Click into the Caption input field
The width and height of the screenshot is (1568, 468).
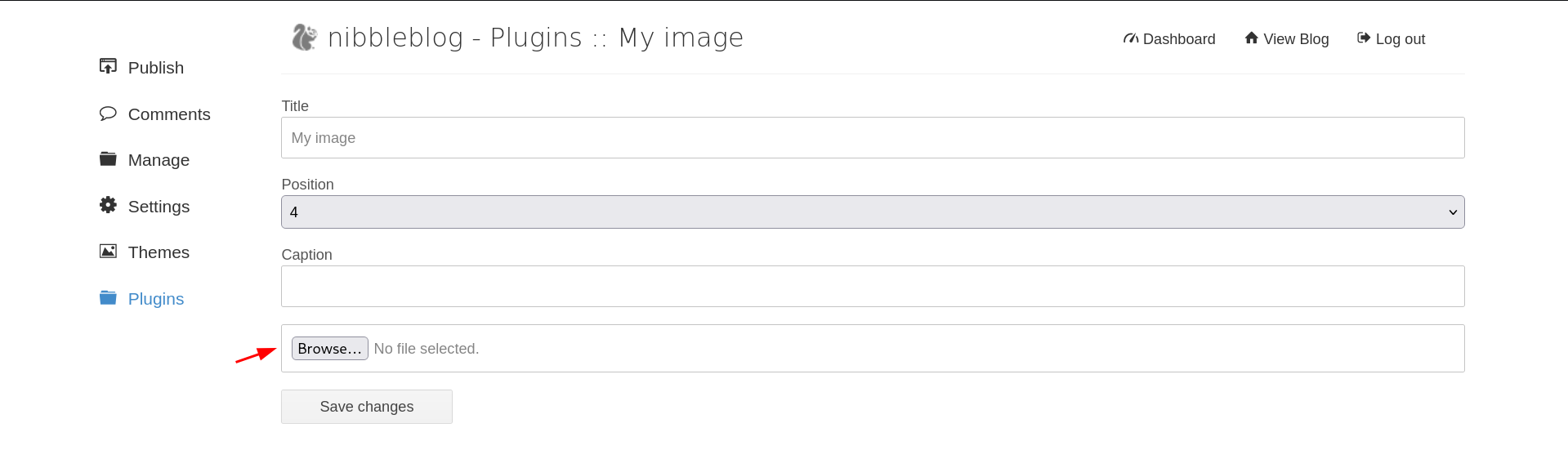[x=872, y=287]
